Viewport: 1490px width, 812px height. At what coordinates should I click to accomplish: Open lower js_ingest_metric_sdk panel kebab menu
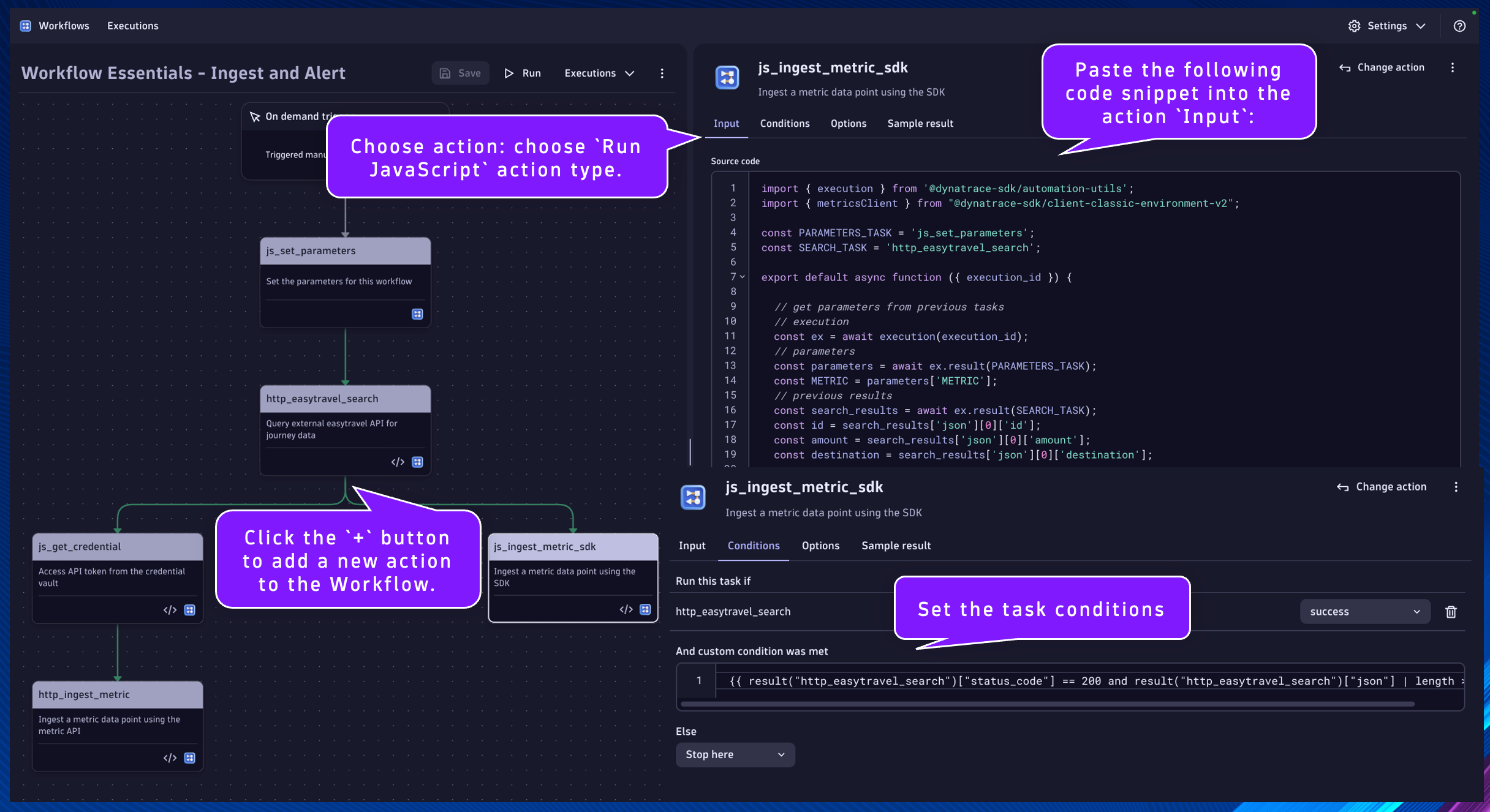[x=1456, y=487]
